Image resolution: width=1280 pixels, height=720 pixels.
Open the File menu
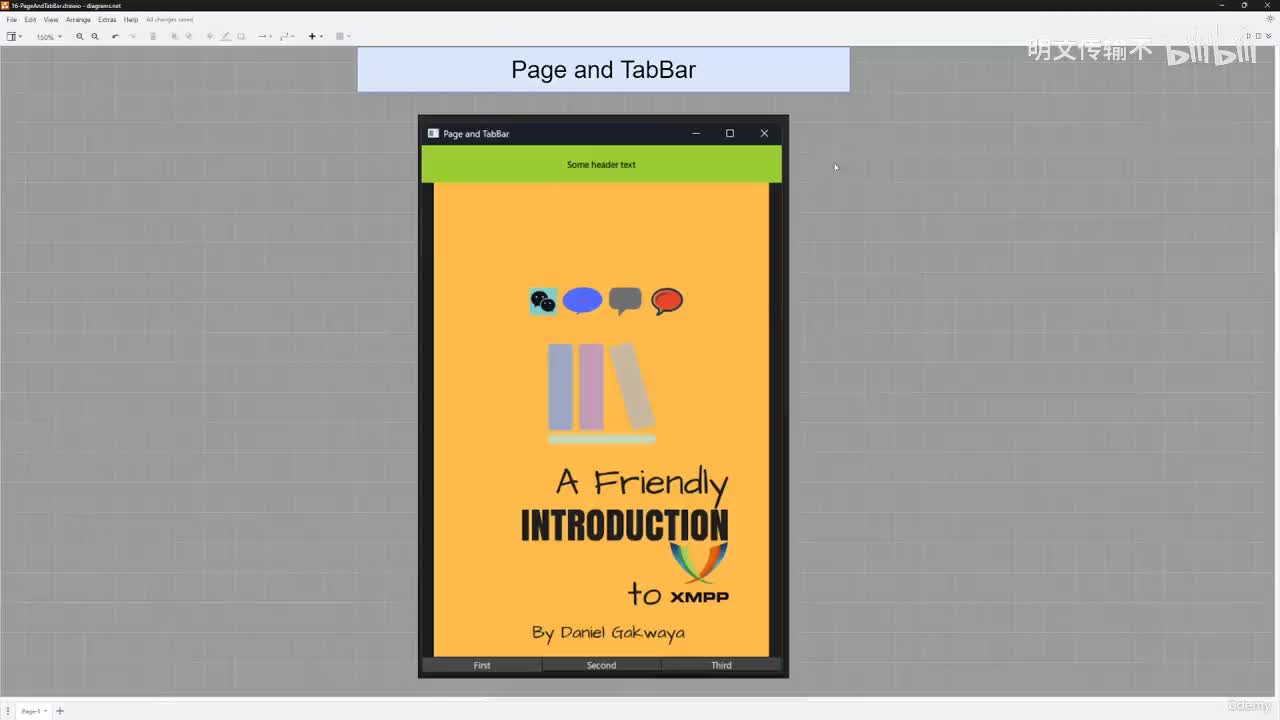[12, 20]
